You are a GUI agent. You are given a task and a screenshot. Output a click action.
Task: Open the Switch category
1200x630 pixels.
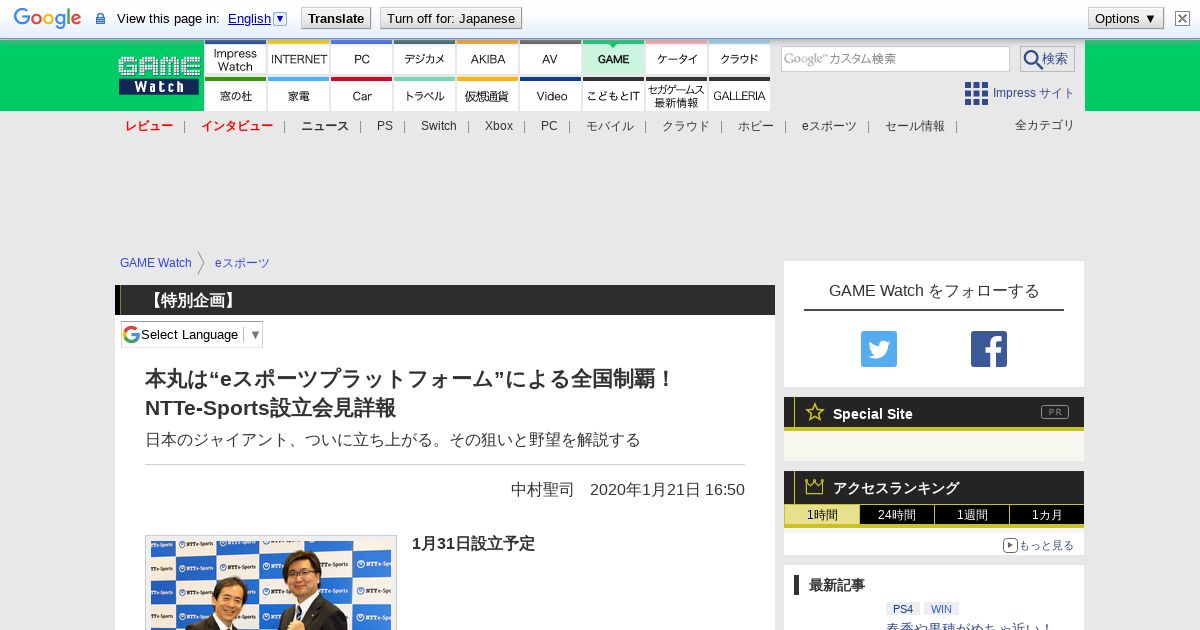coord(439,126)
